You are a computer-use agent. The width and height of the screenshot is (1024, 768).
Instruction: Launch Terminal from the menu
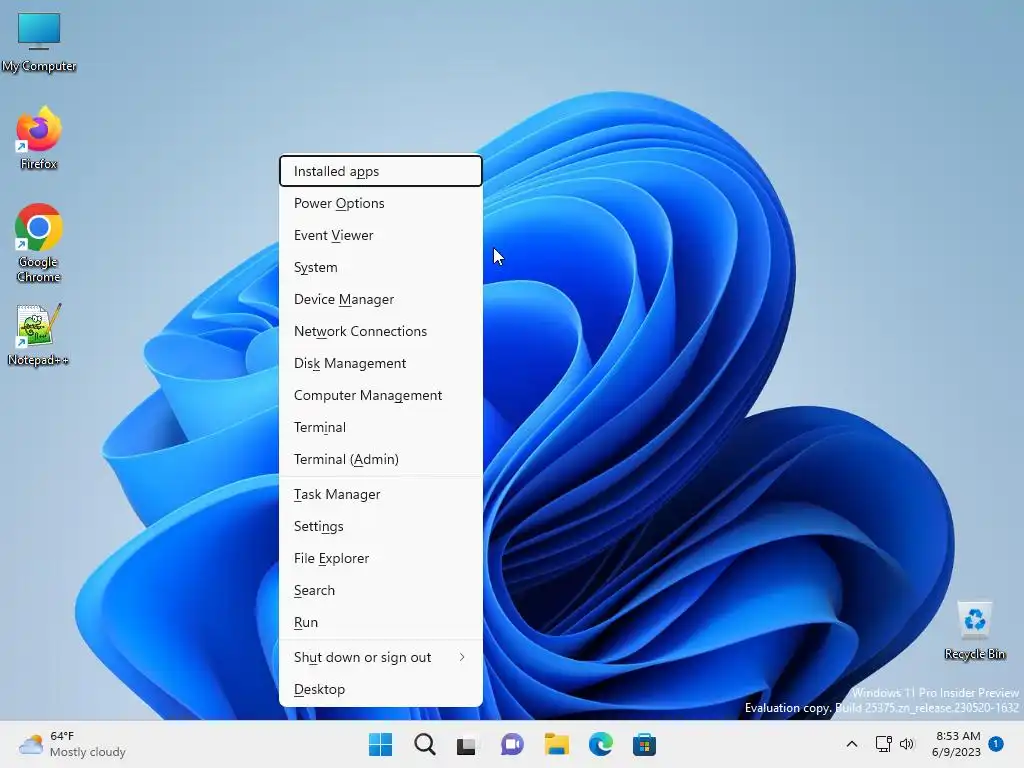(381, 427)
